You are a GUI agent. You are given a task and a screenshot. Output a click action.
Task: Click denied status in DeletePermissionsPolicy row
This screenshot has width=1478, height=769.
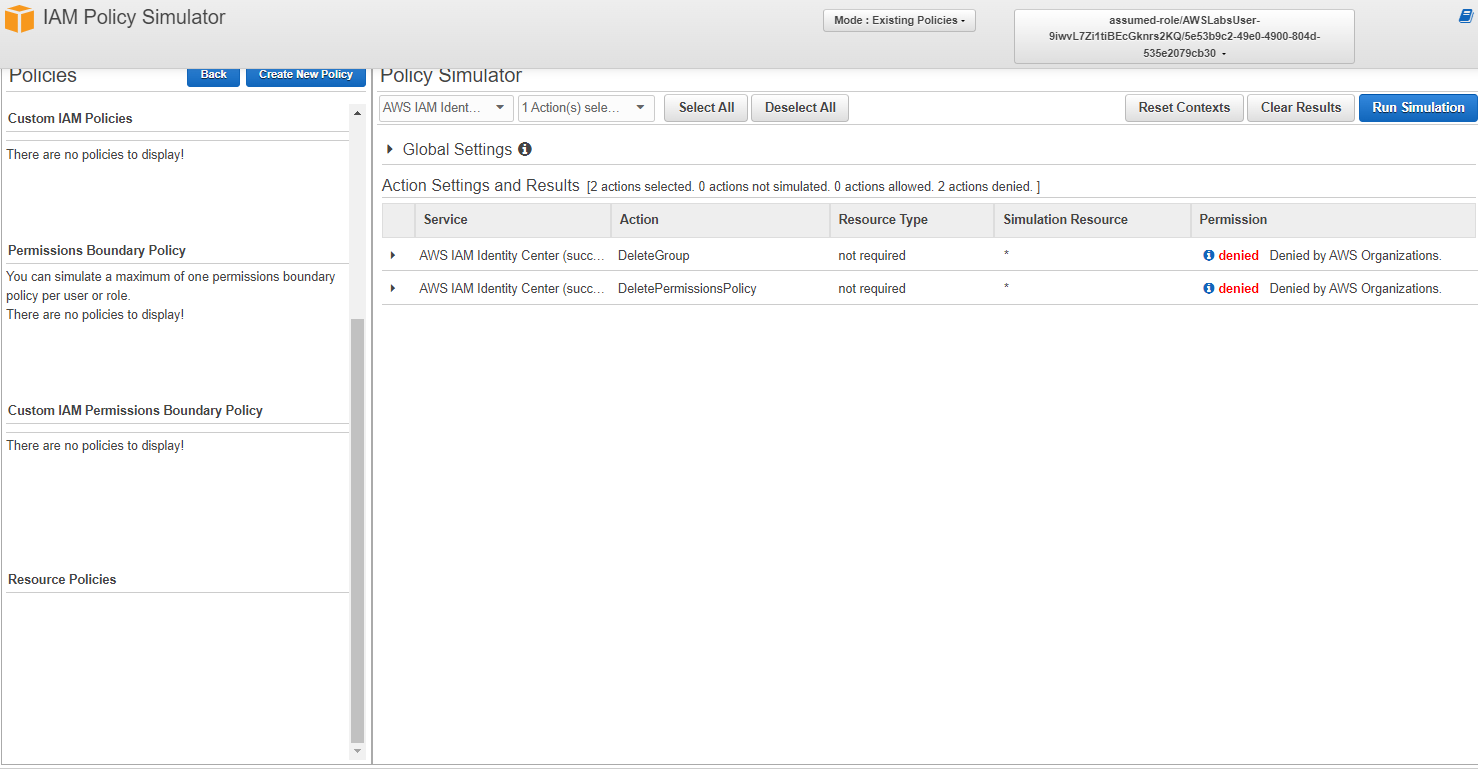click(1238, 289)
